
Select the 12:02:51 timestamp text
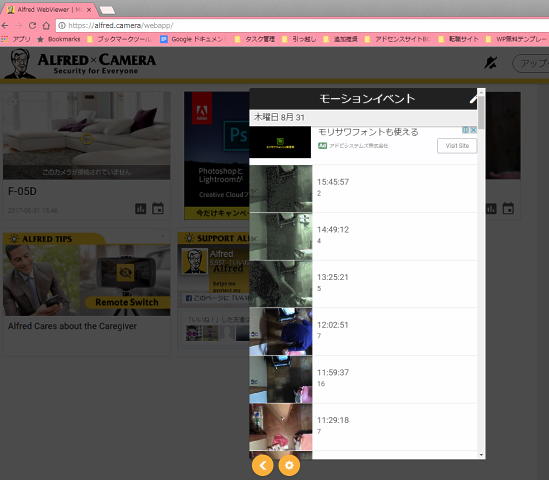[333, 325]
